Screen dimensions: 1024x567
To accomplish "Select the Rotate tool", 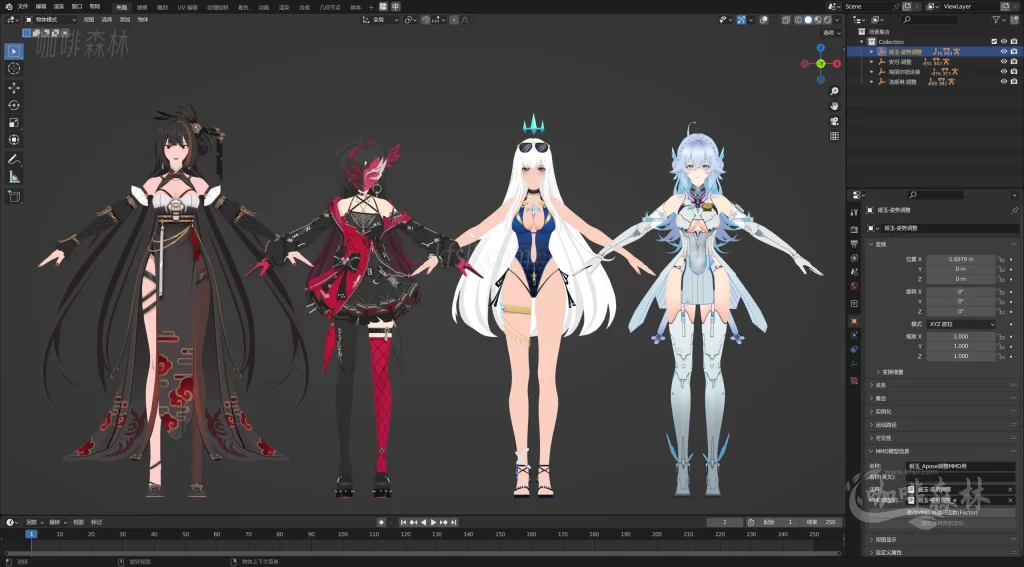I will pos(14,105).
